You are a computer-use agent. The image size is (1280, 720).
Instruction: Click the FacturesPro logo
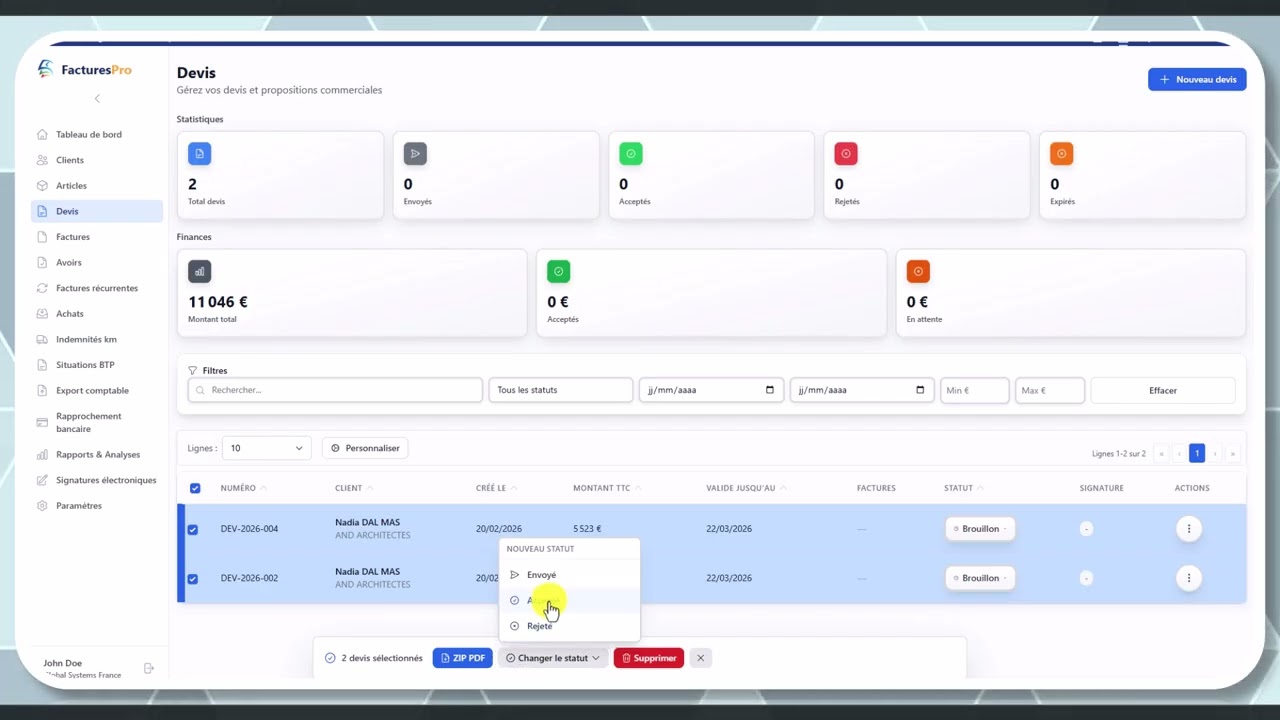click(x=84, y=69)
